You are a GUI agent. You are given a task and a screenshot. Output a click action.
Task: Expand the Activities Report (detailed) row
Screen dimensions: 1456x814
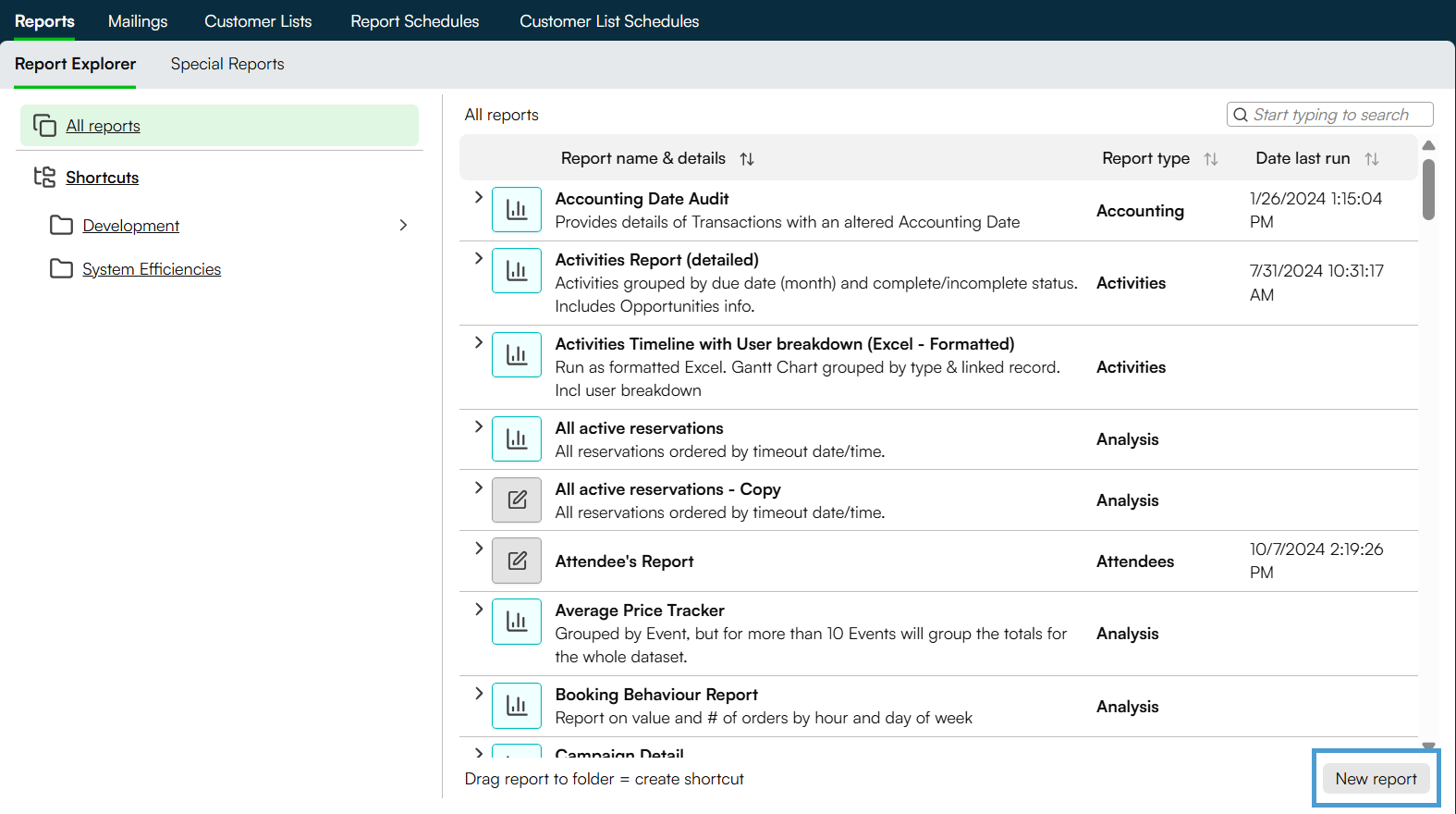click(478, 258)
